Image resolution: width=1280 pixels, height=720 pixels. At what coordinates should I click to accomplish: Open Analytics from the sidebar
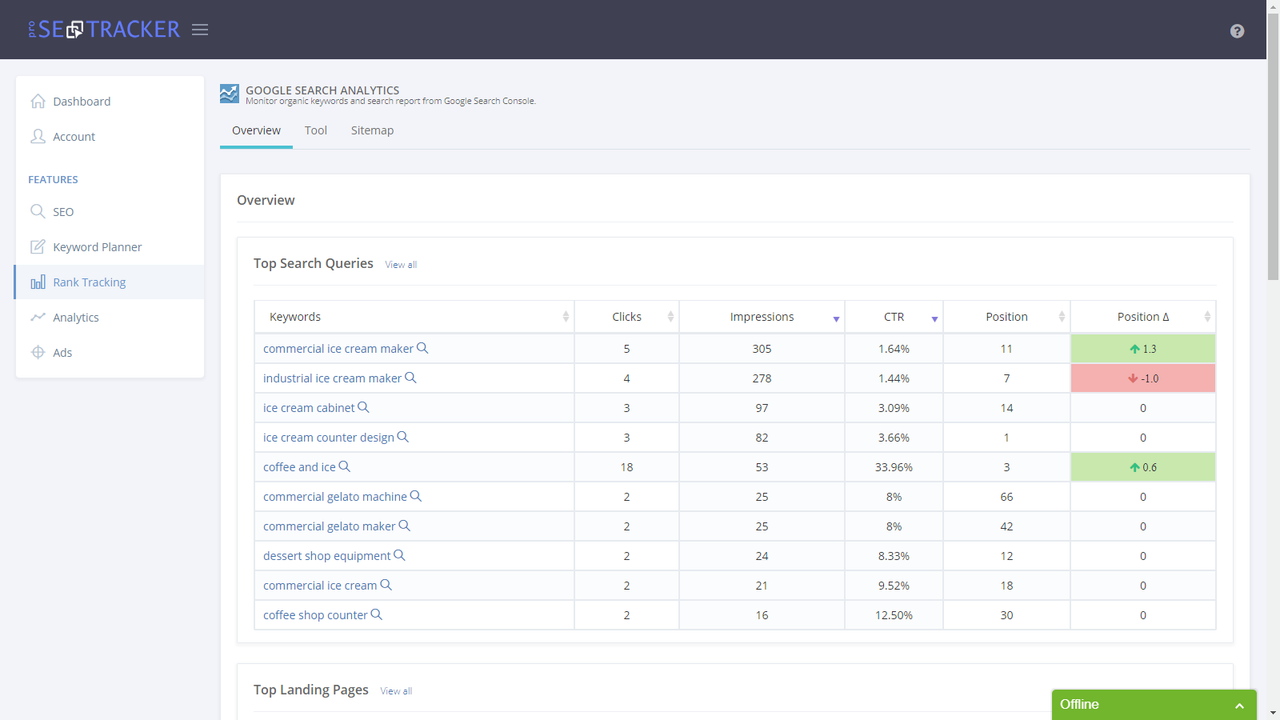coord(39,317)
